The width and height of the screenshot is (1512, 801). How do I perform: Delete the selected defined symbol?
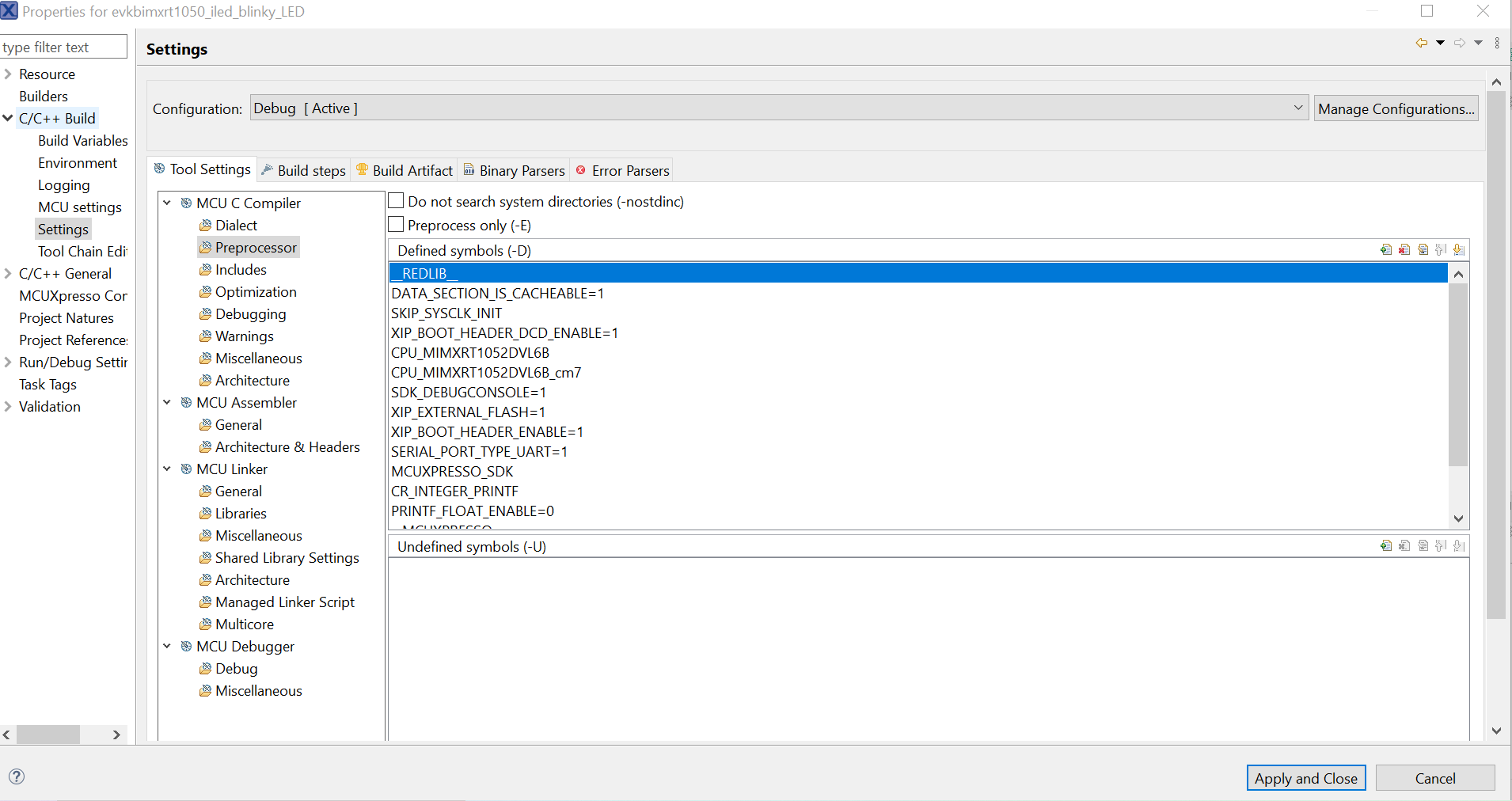tap(1404, 250)
